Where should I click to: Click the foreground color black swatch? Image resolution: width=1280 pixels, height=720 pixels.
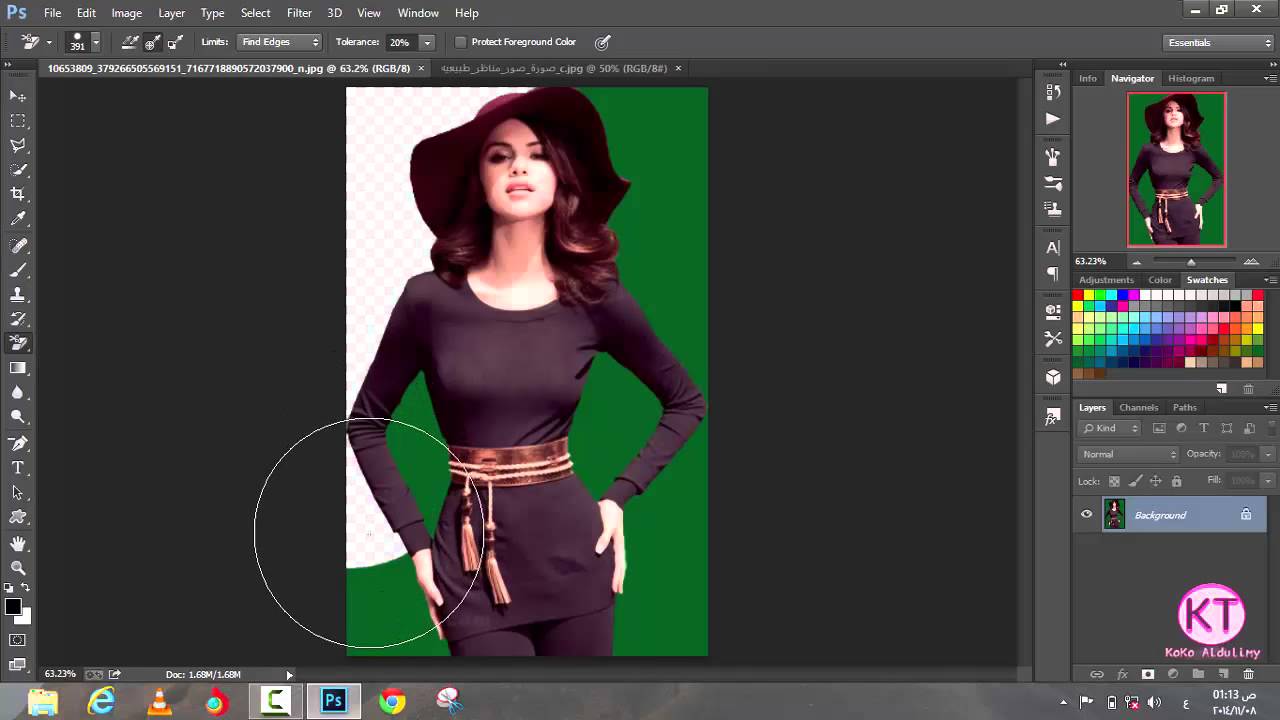(x=13, y=607)
